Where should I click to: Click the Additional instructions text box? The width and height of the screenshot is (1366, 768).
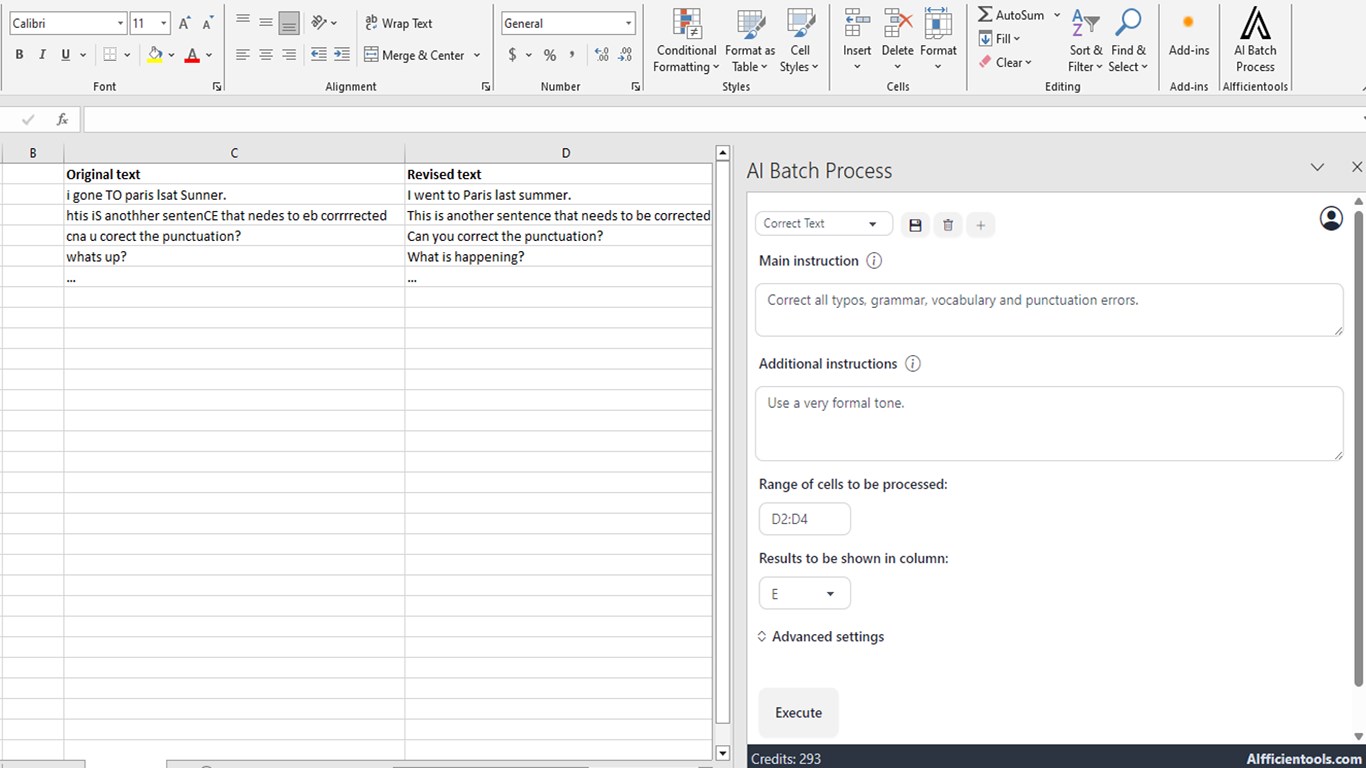(1050, 424)
